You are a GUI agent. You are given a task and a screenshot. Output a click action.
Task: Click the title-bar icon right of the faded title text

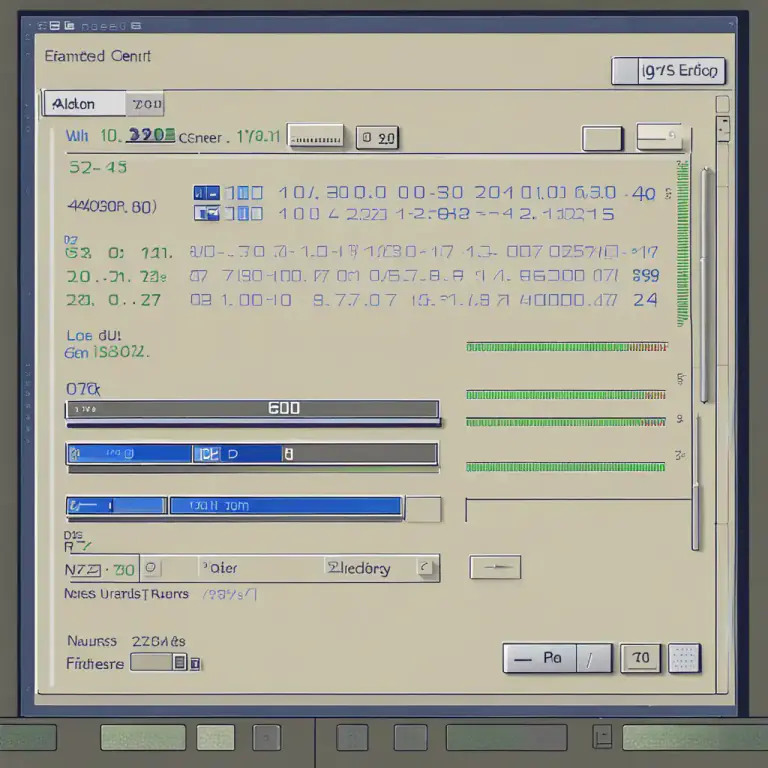coord(136,25)
